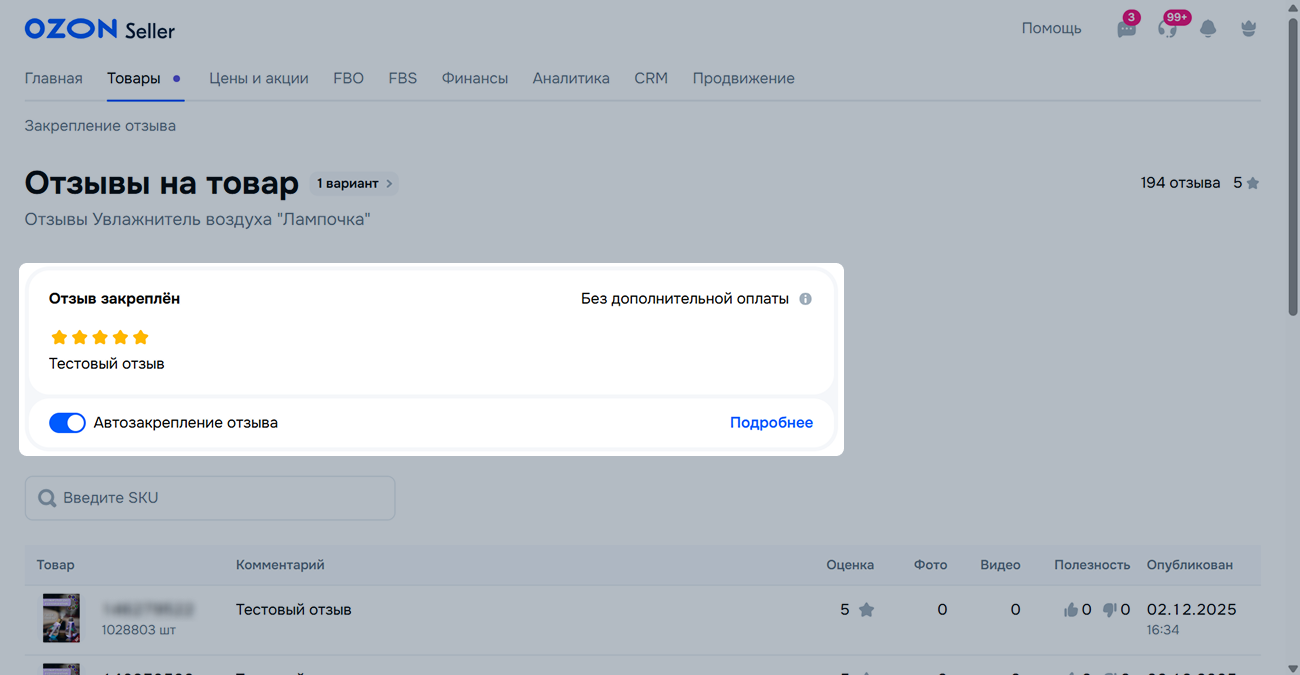Disable the 'Автозакрепление отзыва' toggle
Image resolution: width=1300 pixels, height=675 pixels.
(67, 423)
